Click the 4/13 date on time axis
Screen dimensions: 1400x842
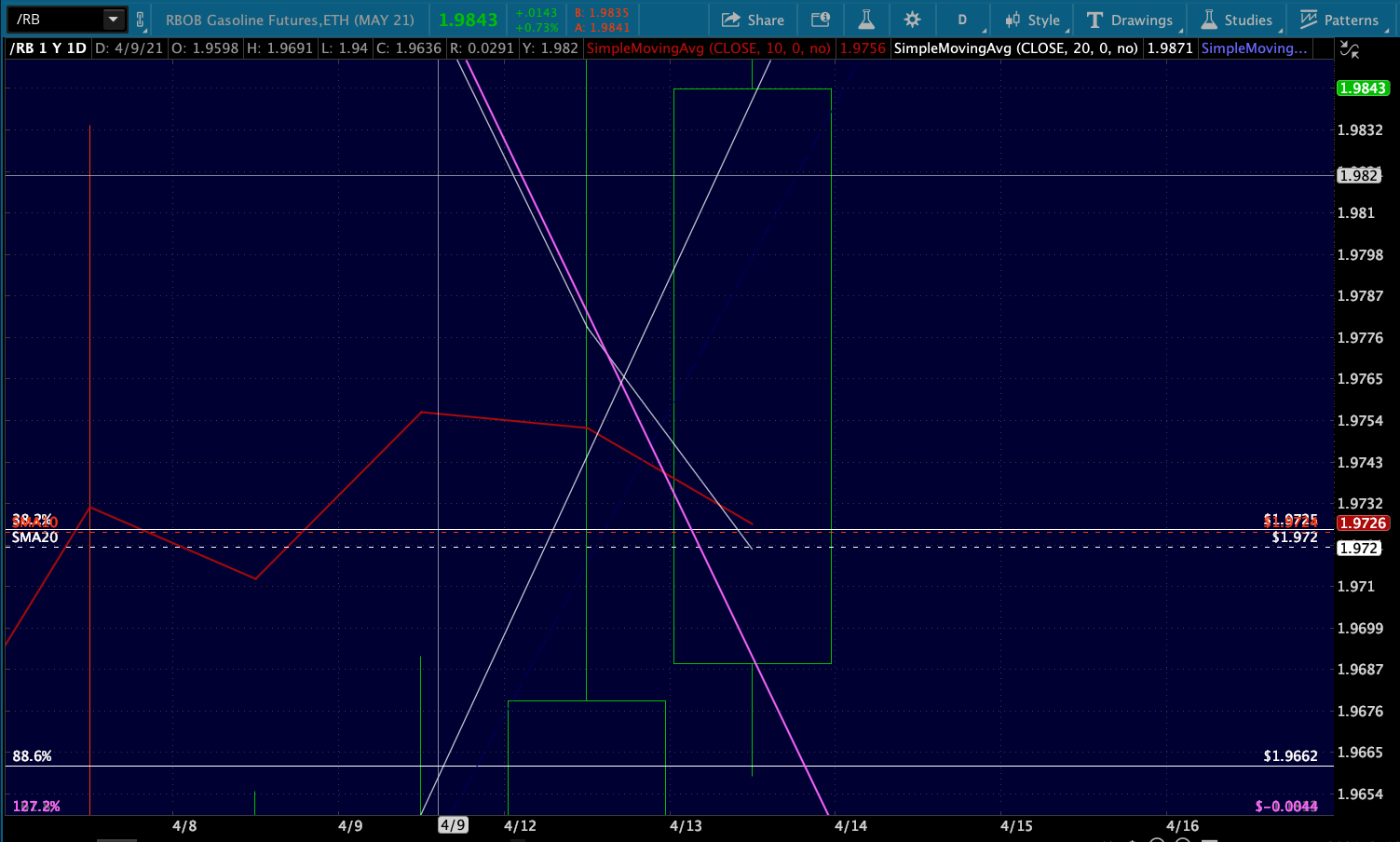coord(686,825)
